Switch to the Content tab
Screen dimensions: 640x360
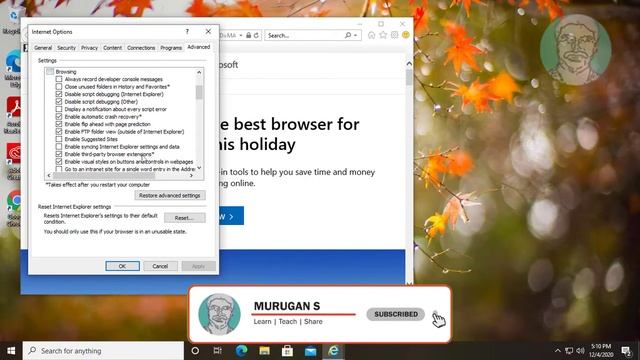click(112, 48)
